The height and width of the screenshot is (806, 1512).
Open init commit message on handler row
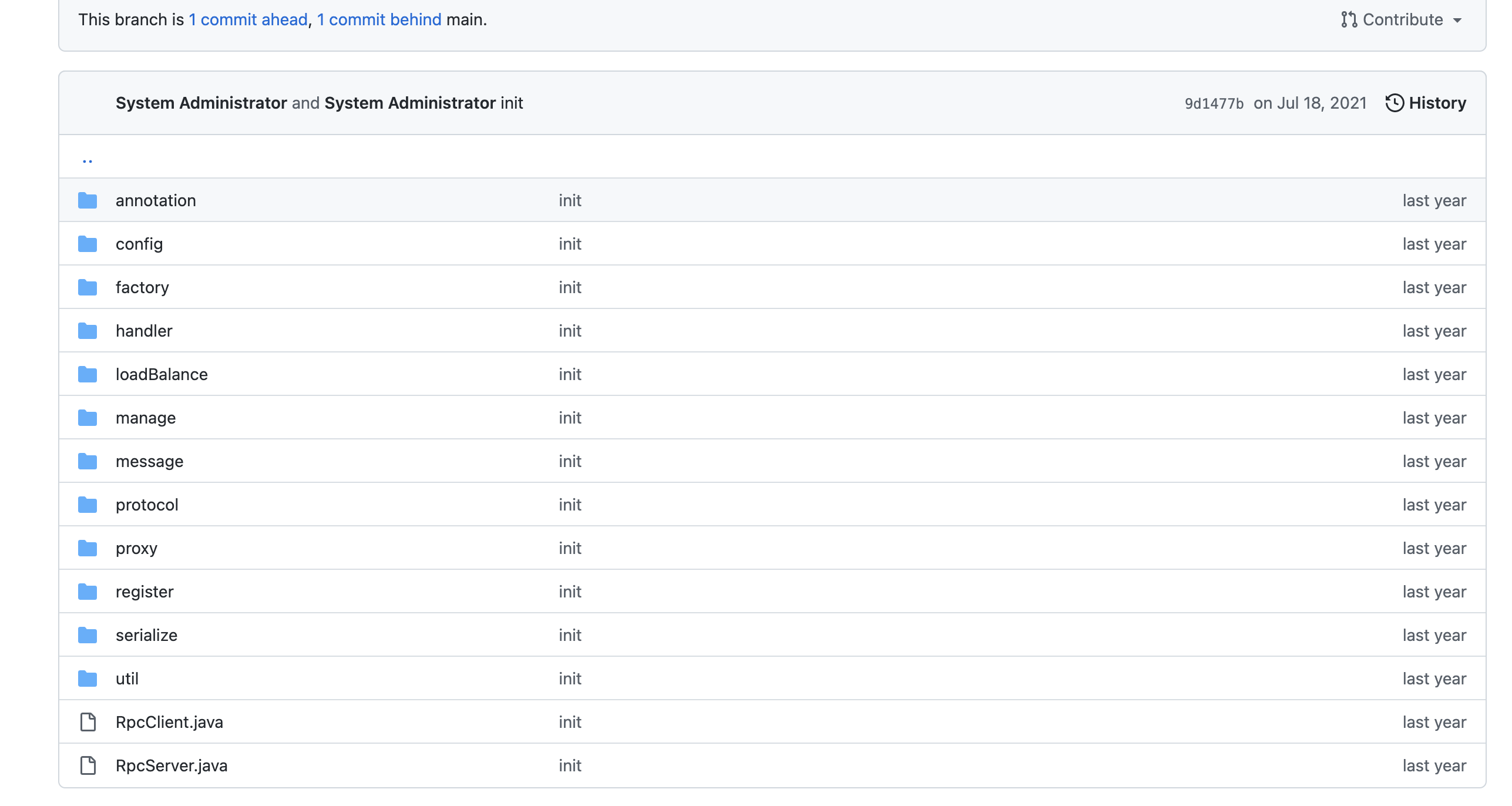[x=570, y=331]
